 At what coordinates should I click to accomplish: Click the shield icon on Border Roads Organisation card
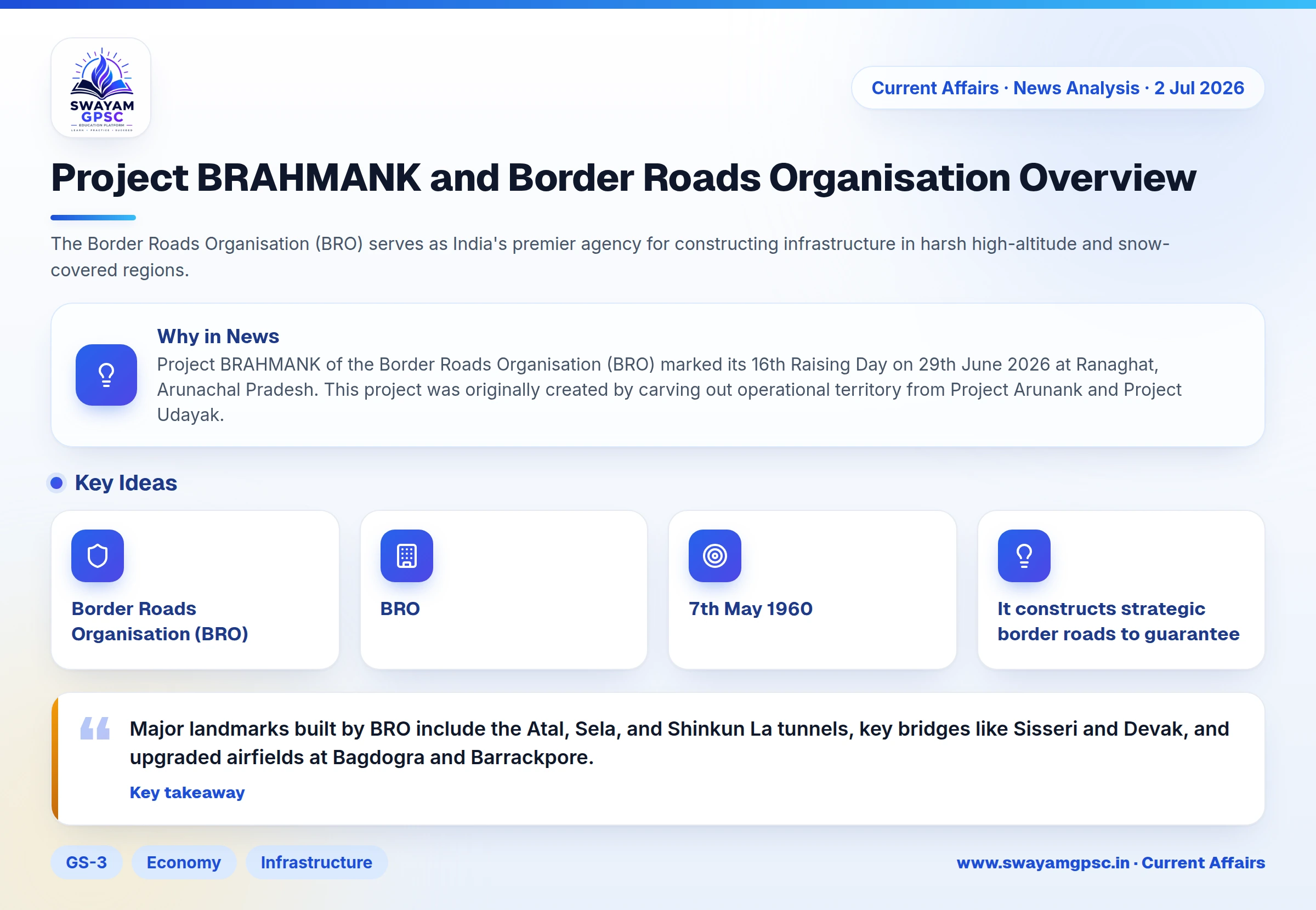[98, 555]
